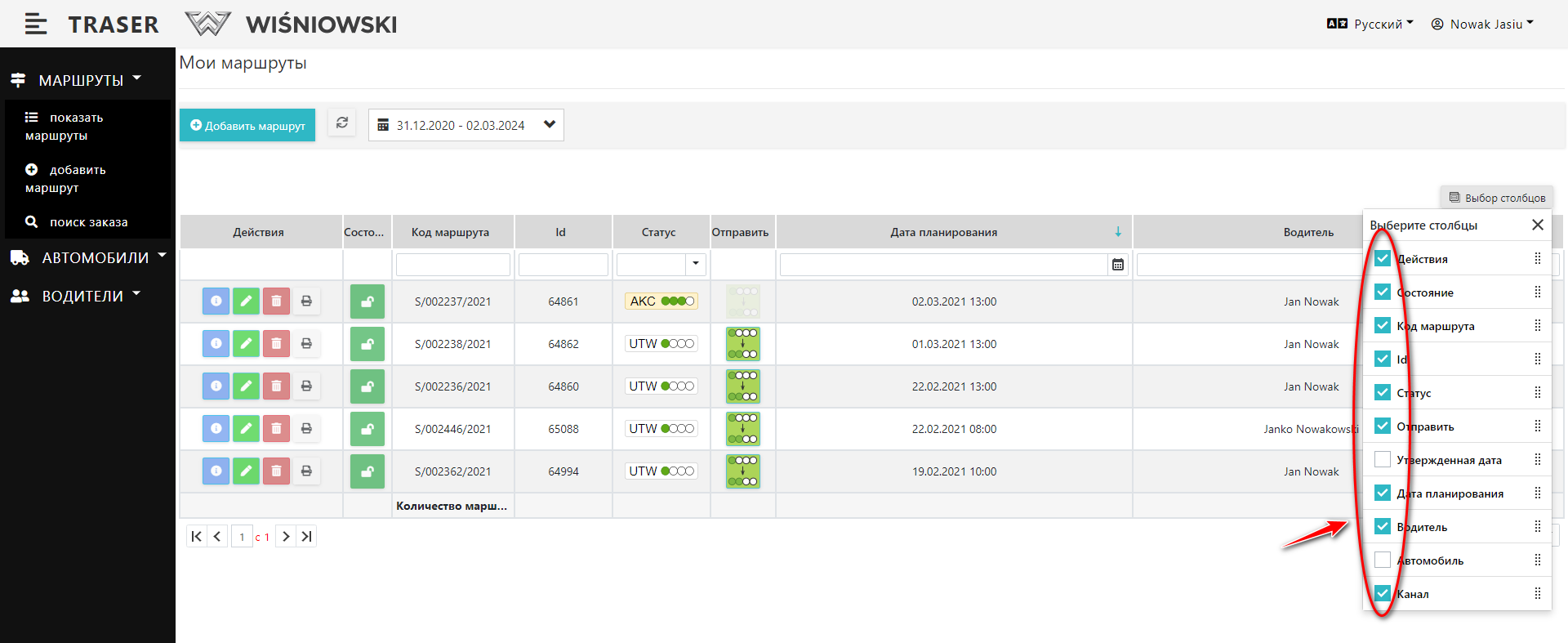The image size is (1568, 643).
Task: Delete route S/002236/2021 with trash icon
Action: coord(276,386)
